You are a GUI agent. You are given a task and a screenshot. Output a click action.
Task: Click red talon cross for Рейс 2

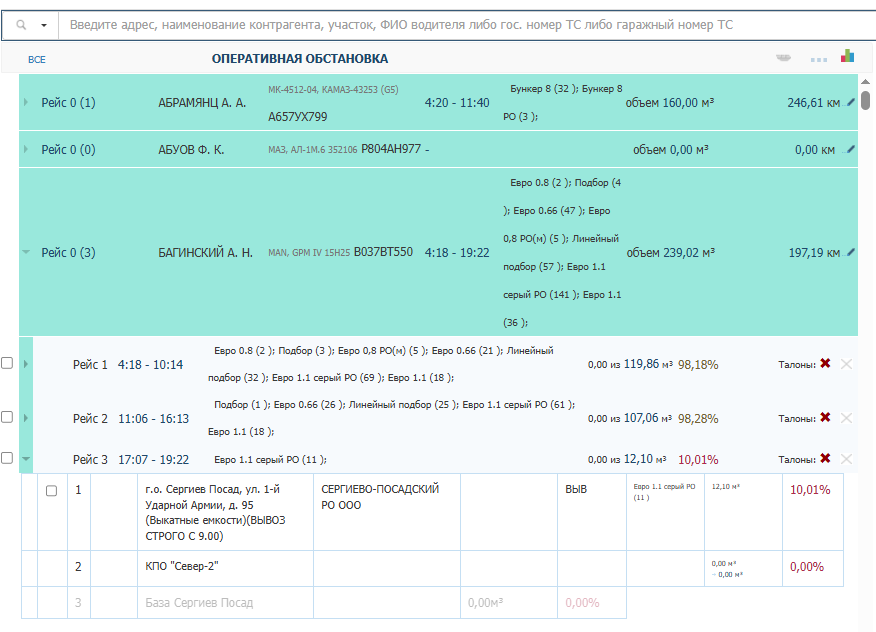point(825,418)
